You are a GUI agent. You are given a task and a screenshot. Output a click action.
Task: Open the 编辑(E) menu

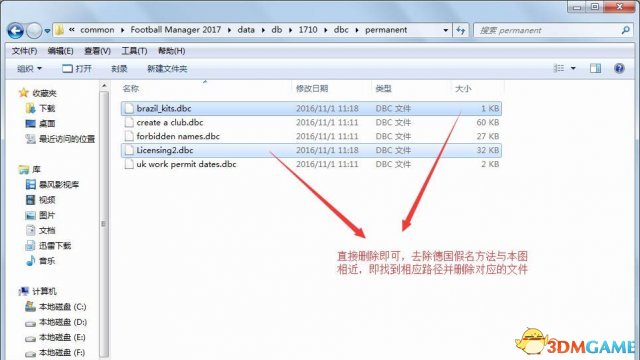click(60, 51)
